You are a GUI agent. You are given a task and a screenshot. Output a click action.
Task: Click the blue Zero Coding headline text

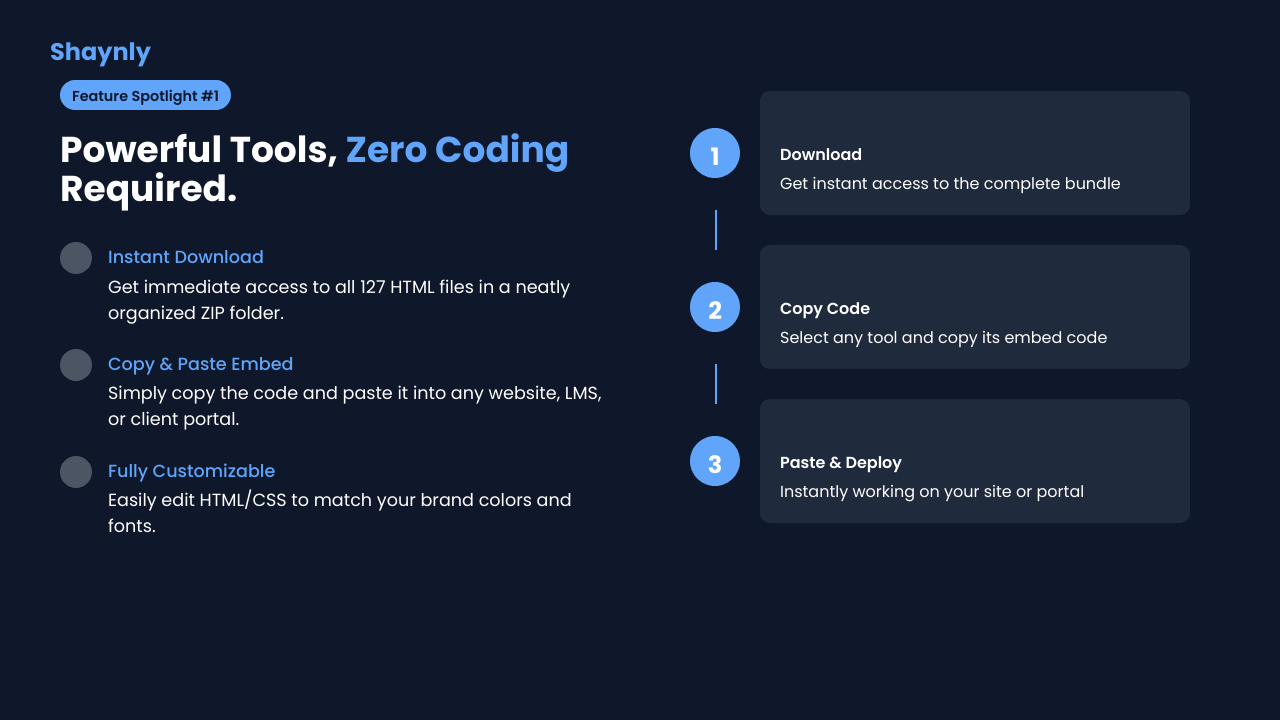click(457, 150)
